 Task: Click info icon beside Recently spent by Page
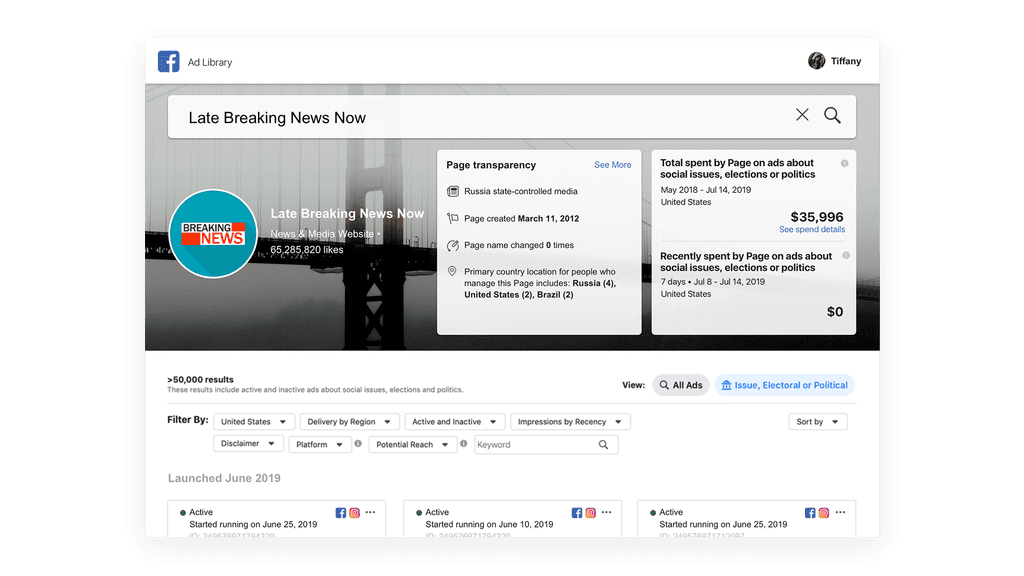[845, 256]
